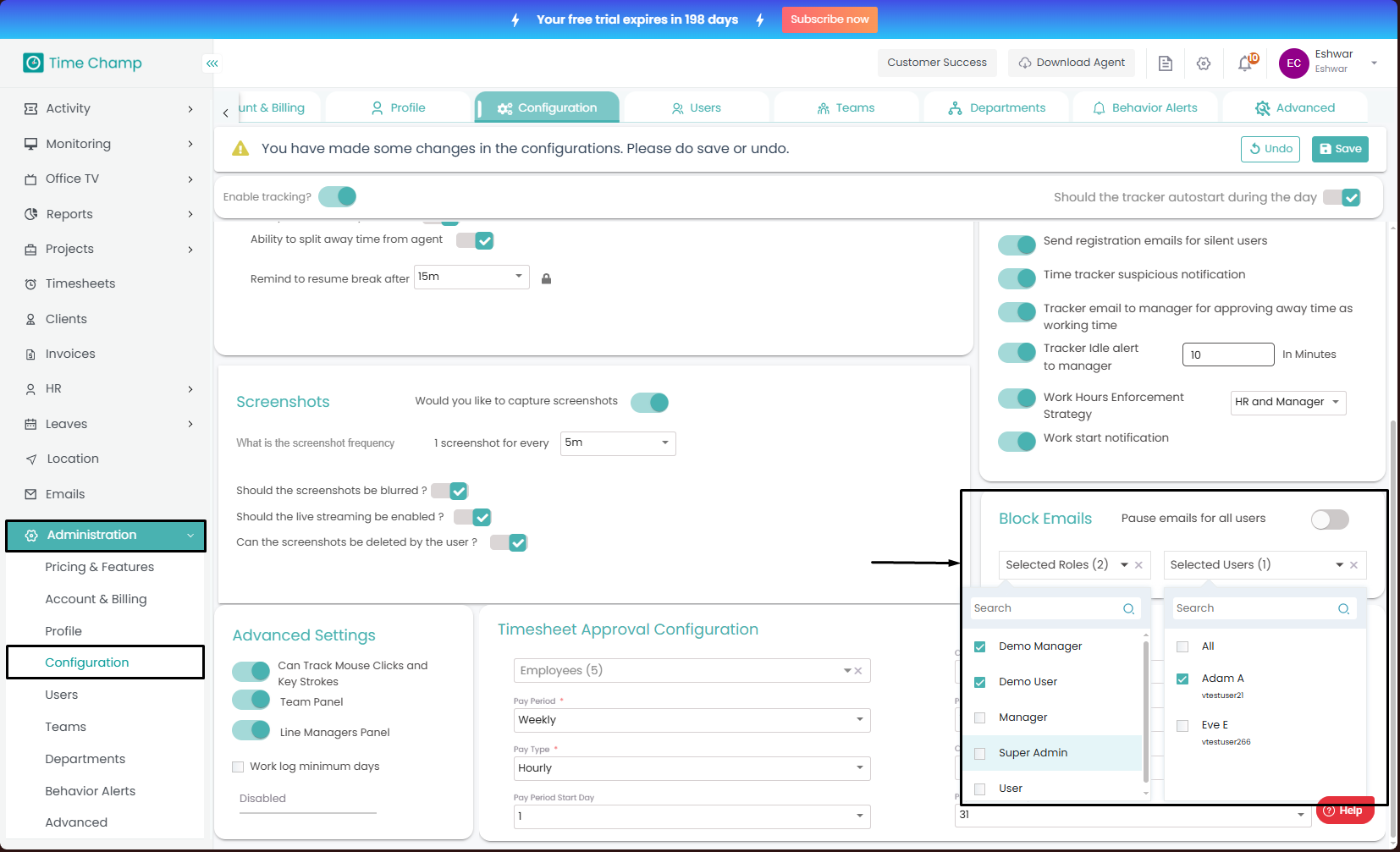The width and height of the screenshot is (1400, 852).
Task: Click the roles list vertical scrollbar
Action: [x=1146, y=711]
